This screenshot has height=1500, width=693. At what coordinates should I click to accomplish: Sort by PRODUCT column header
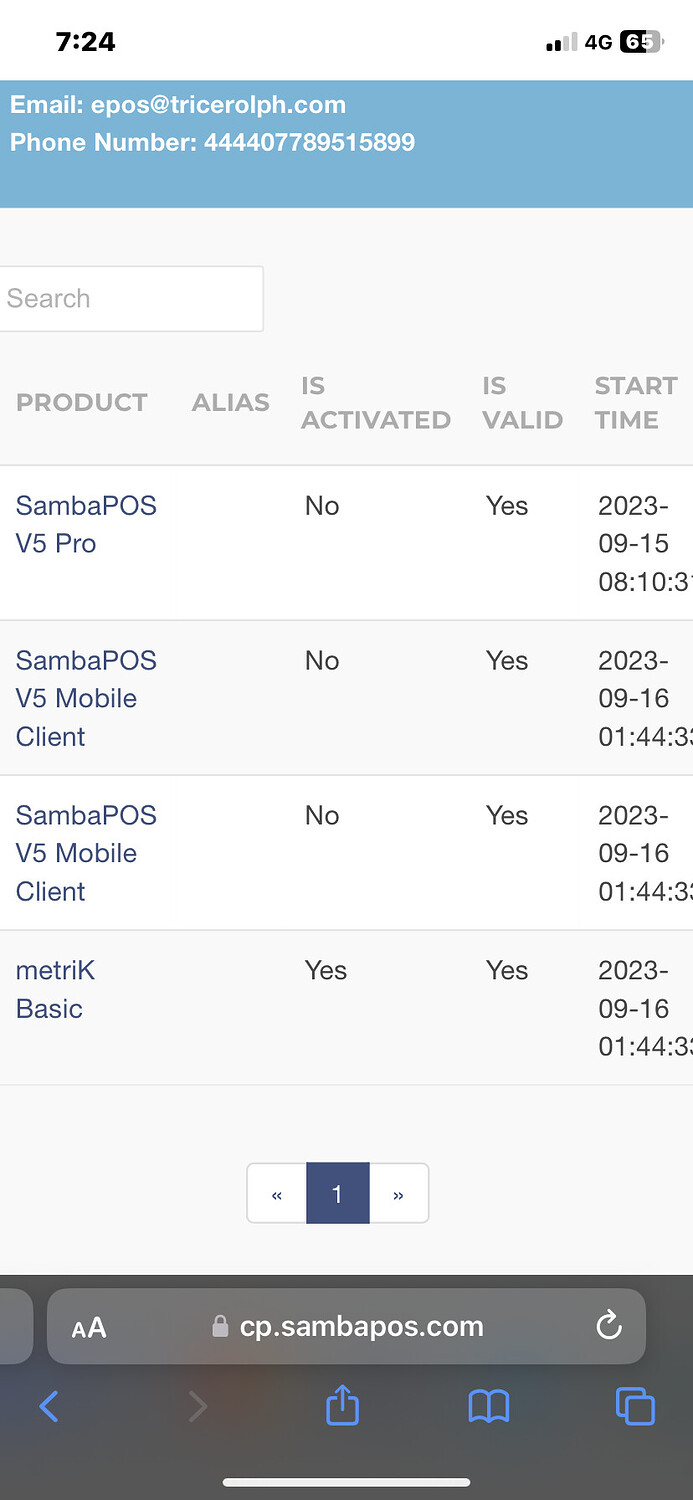82,403
